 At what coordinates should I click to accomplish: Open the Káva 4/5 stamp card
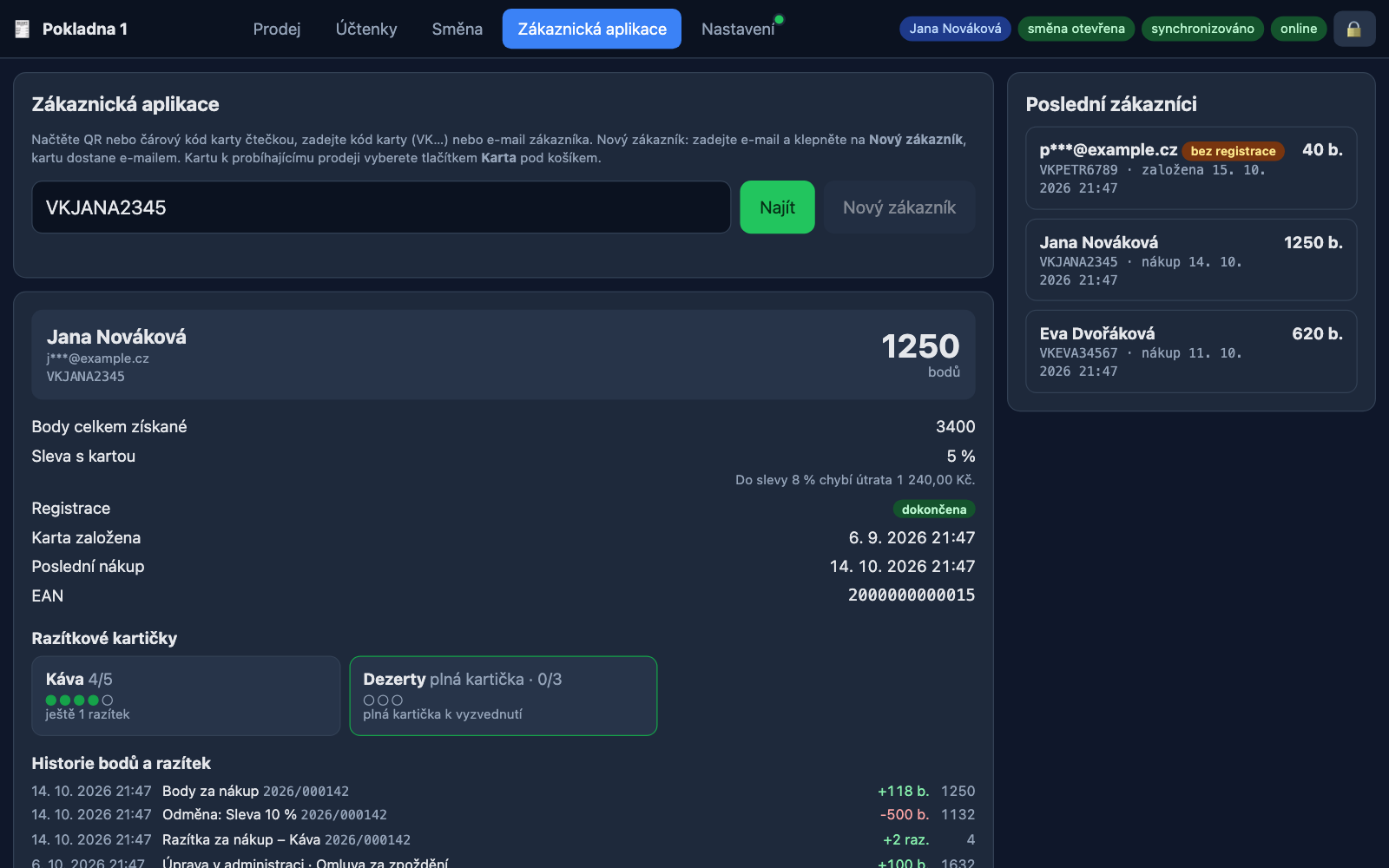tap(186, 696)
